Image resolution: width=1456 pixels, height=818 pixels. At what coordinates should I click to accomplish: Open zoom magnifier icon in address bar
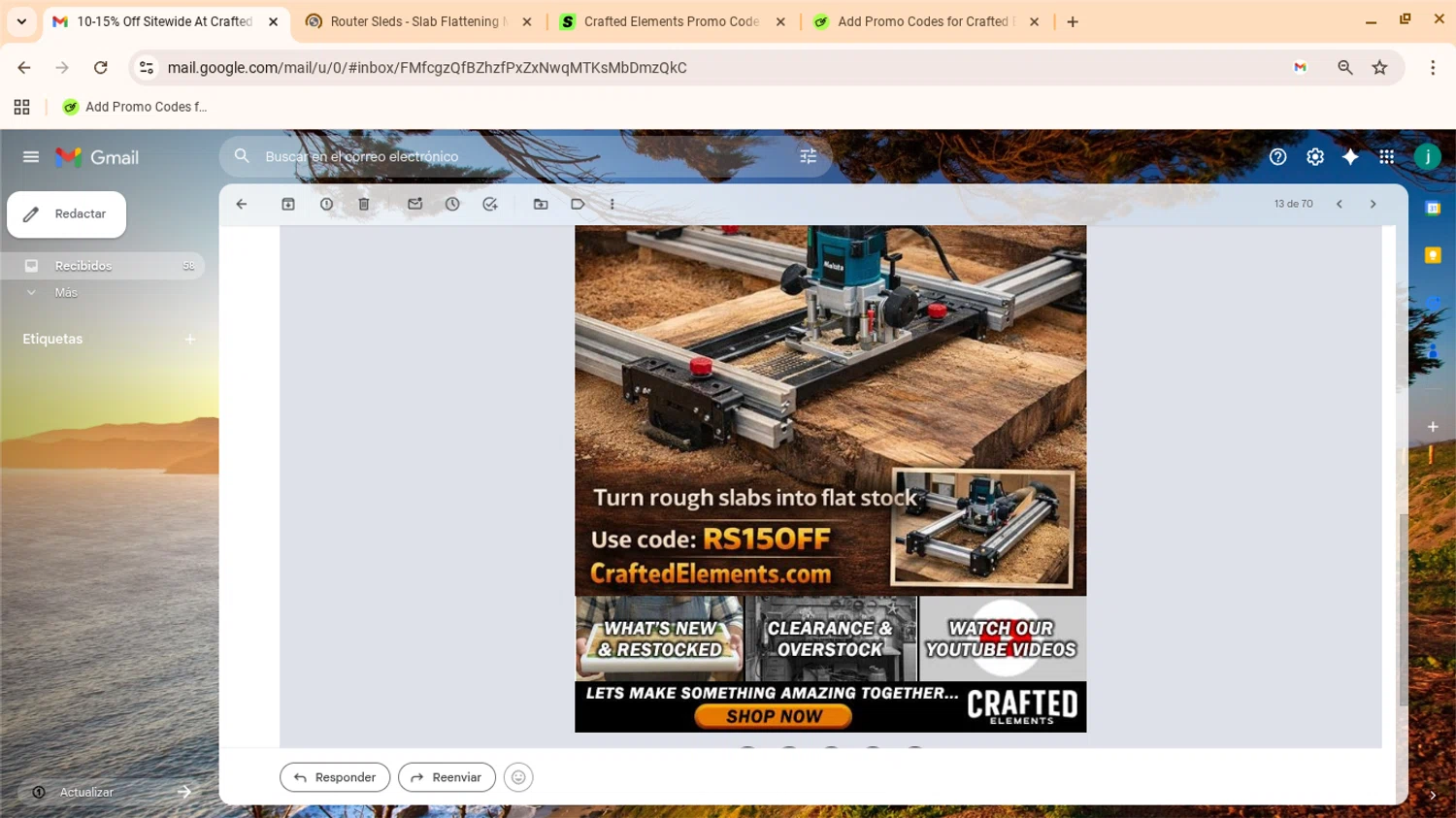[1344, 68]
